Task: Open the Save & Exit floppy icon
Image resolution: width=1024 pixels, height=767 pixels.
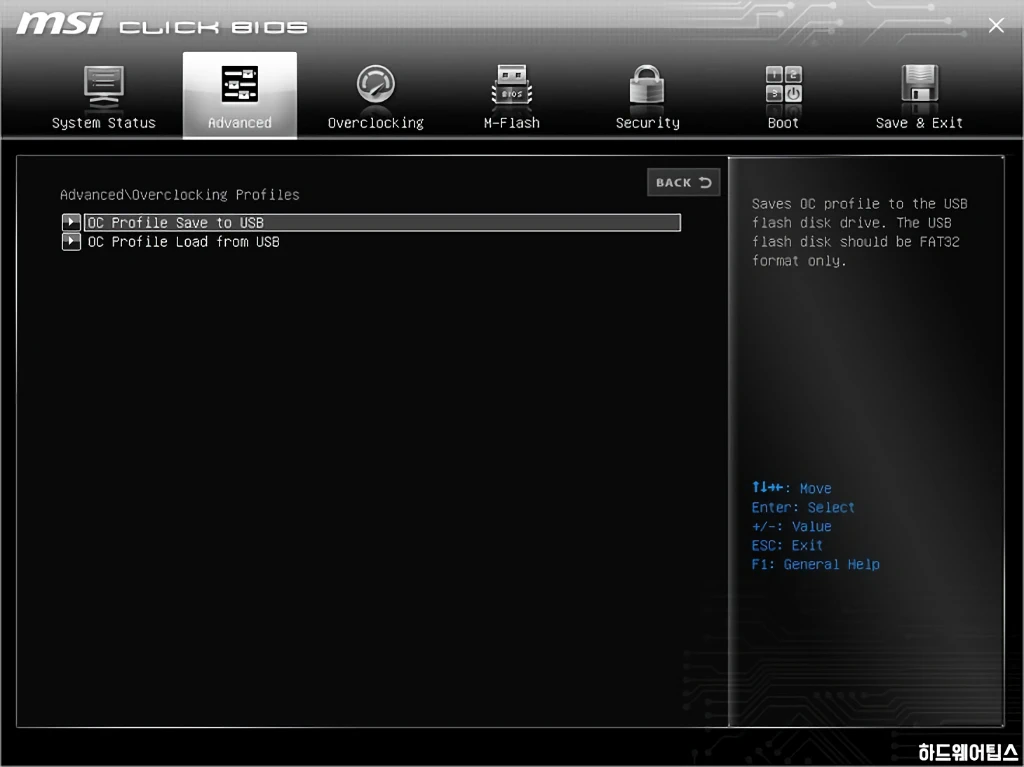Action: (920, 84)
